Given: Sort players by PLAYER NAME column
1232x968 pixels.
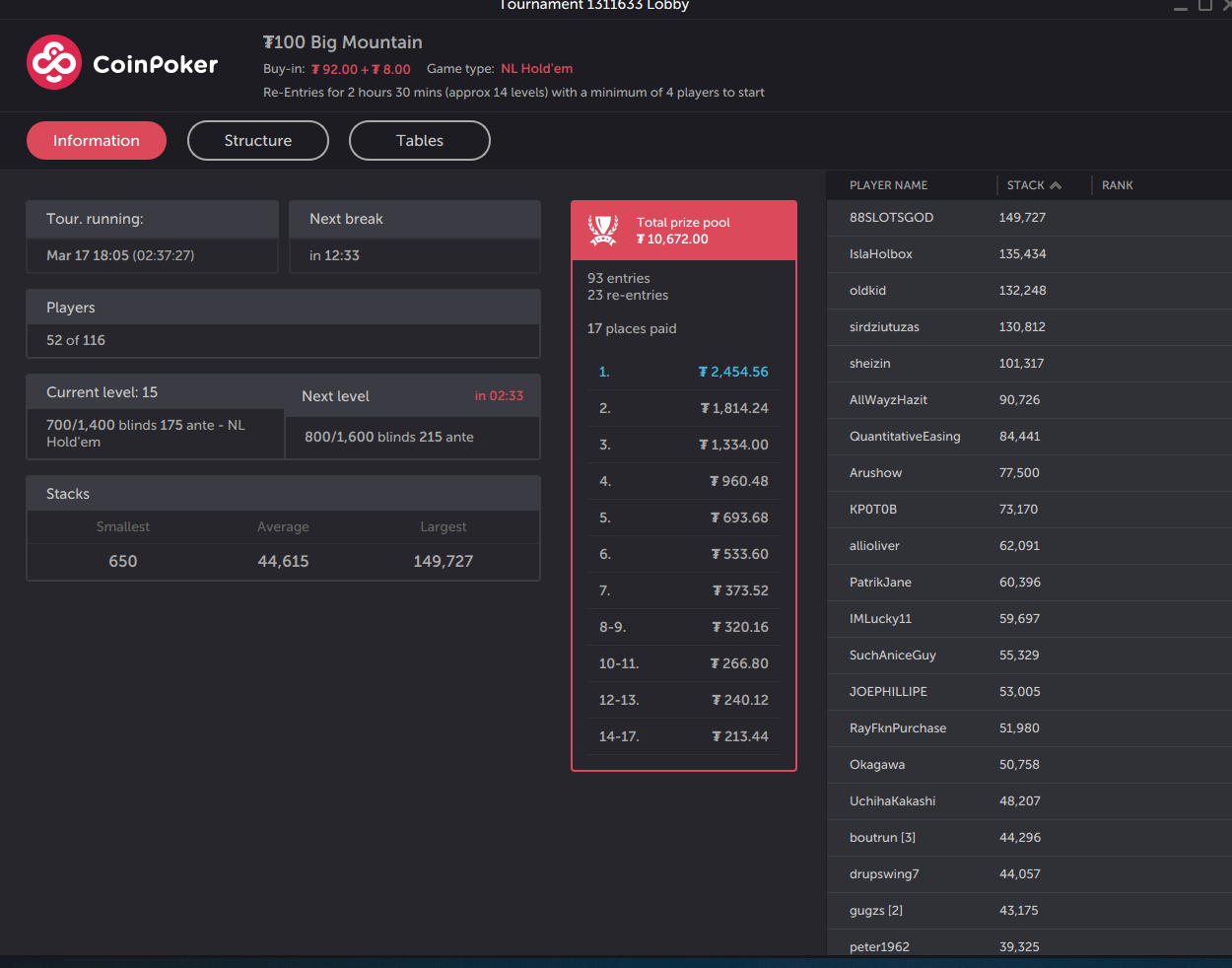Looking at the screenshot, I should coord(888,185).
